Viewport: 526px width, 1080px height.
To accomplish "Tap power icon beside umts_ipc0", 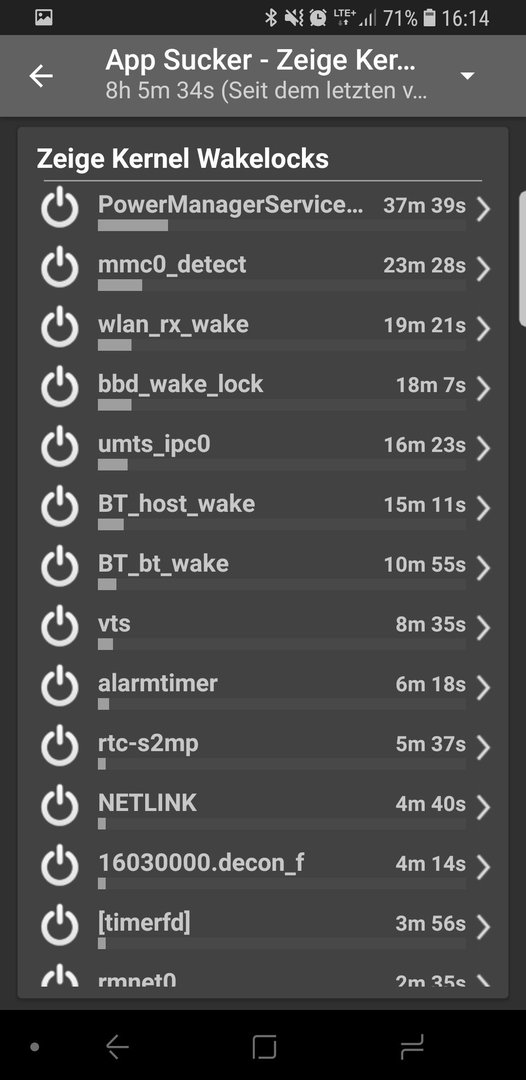I will click(x=60, y=447).
